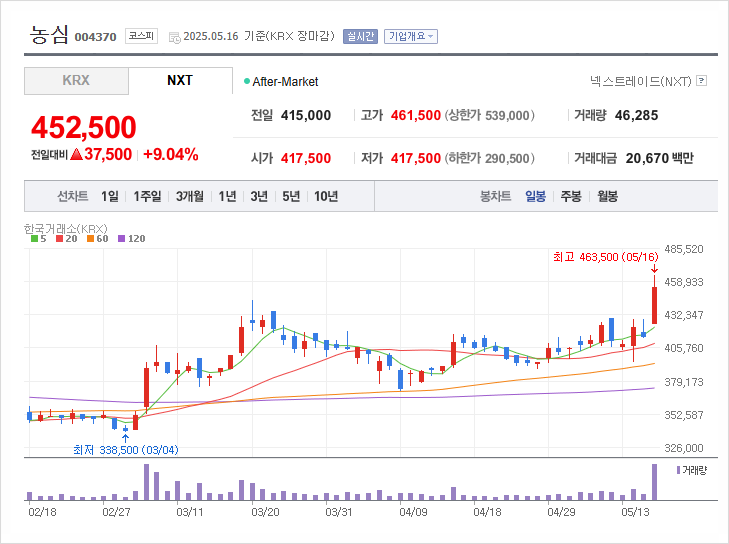Click the 03/20 date axis label
Image resolution: width=729 pixels, height=544 pixels.
click(265, 512)
